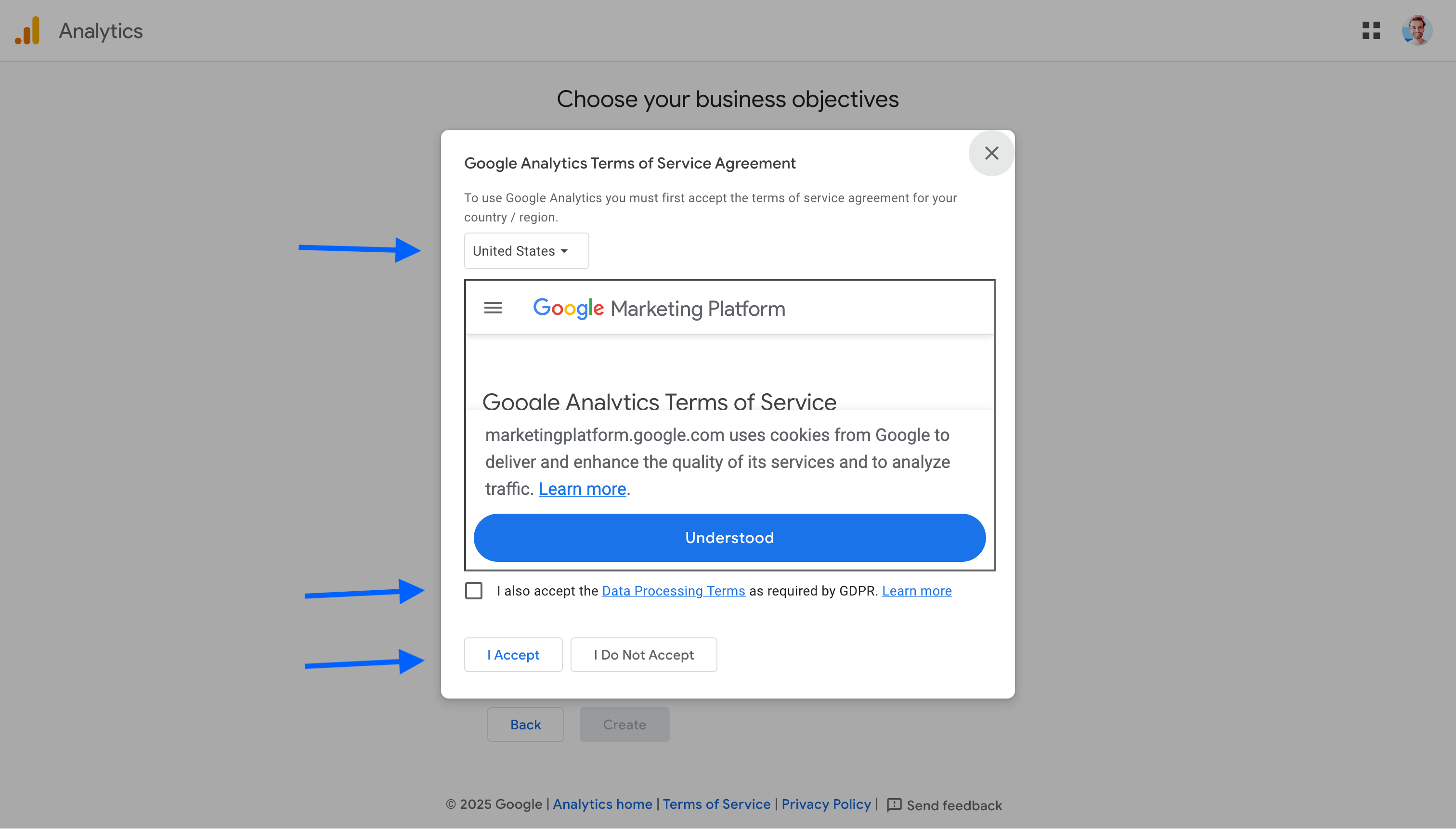This screenshot has width=1456, height=829.
Task: Expand the United States country dropdown
Action: 525,250
